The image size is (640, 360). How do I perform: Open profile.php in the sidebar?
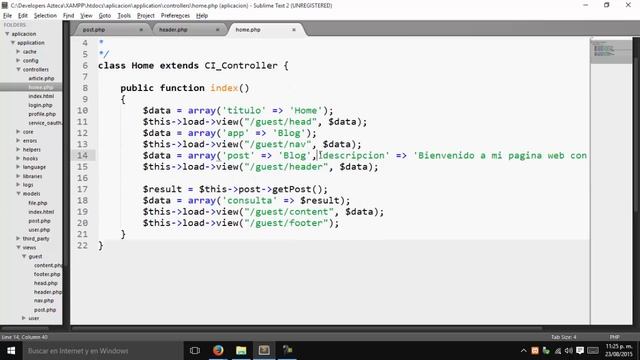(x=42, y=114)
